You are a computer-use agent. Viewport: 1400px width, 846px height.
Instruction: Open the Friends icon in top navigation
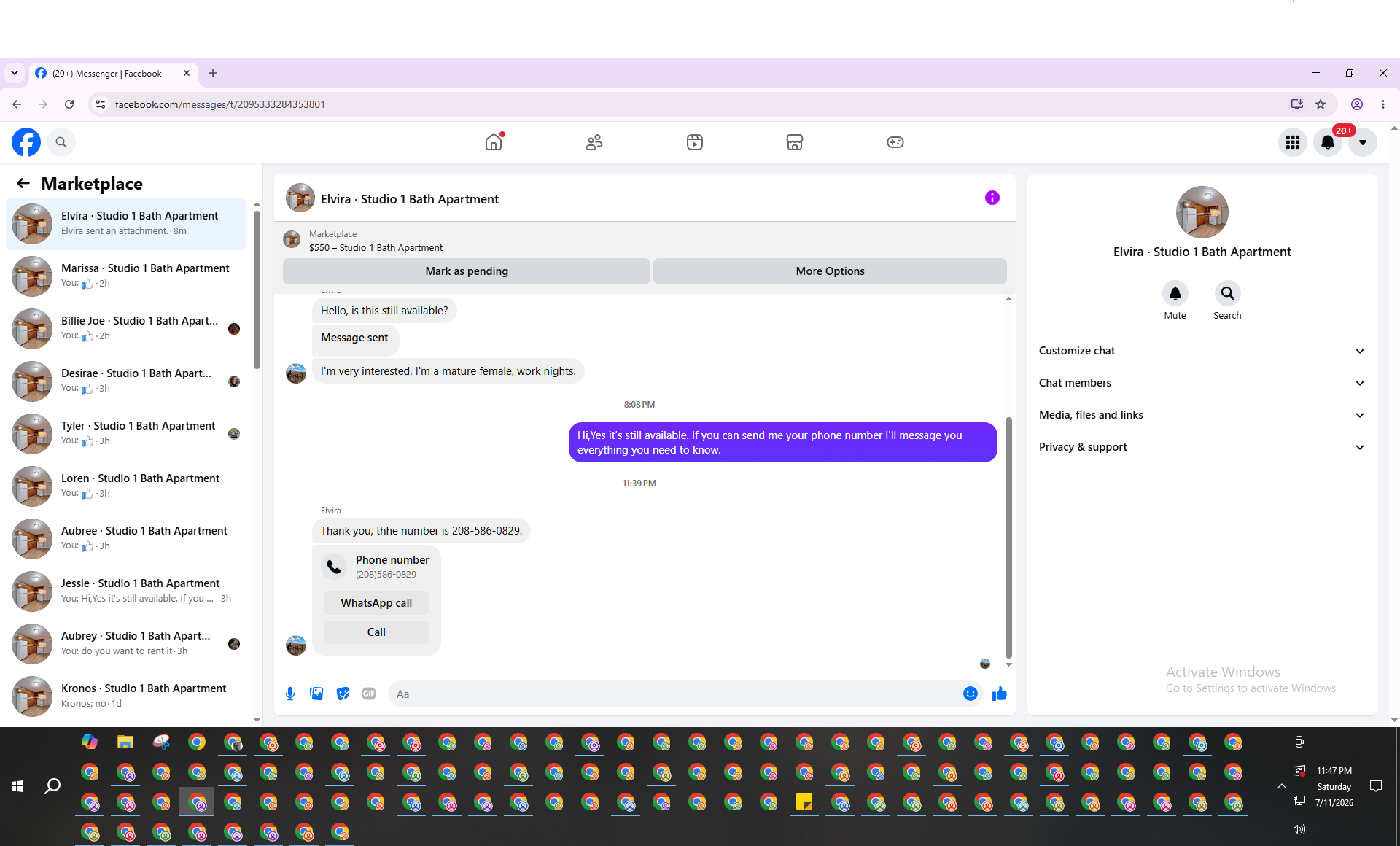(594, 142)
